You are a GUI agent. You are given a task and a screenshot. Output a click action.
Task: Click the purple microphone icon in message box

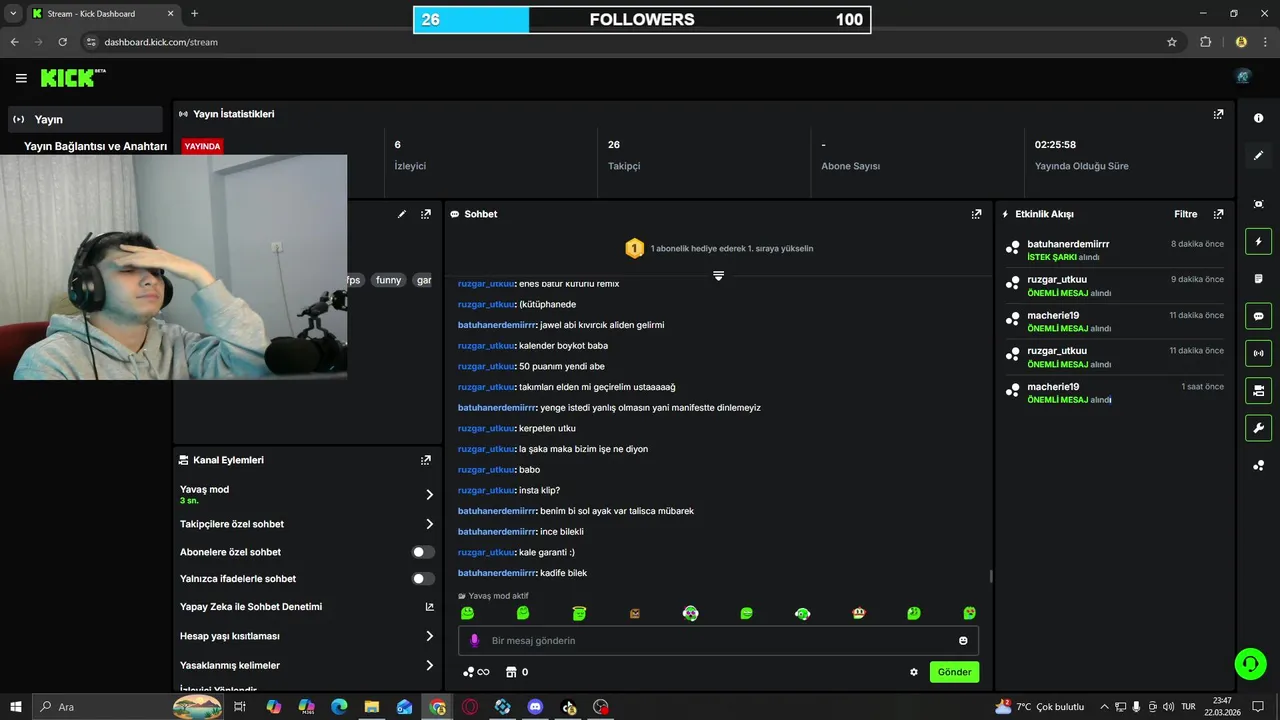tap(474, 641)
